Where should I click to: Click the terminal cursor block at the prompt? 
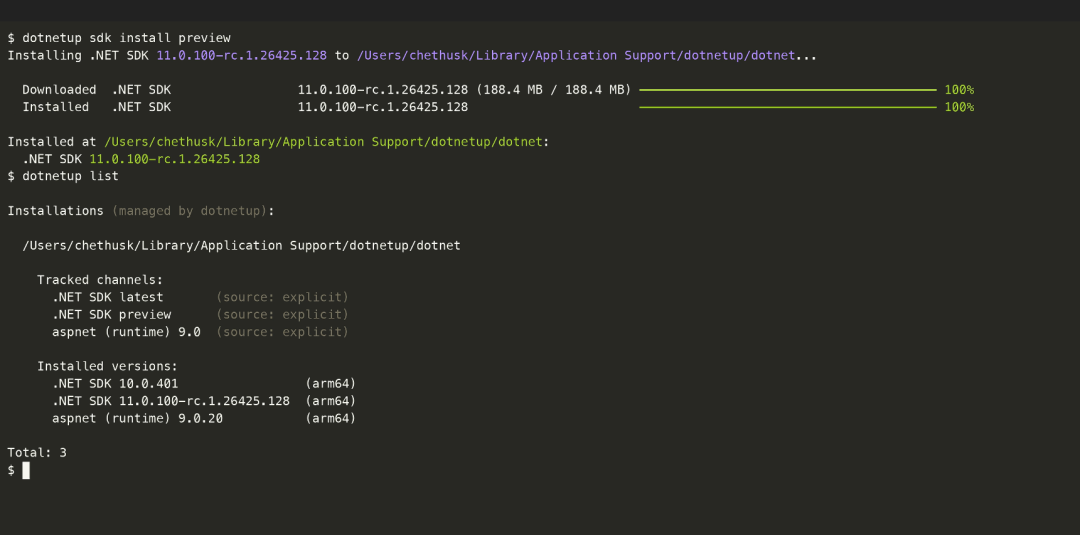click(25, 470)
